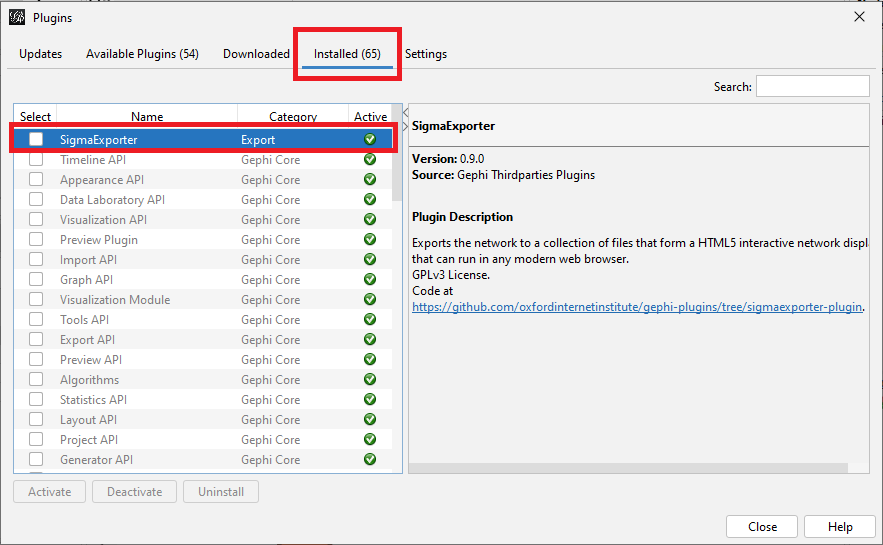
Task: Click the description pane horizontal scrollbar
Action: click(x=628, y=468)
